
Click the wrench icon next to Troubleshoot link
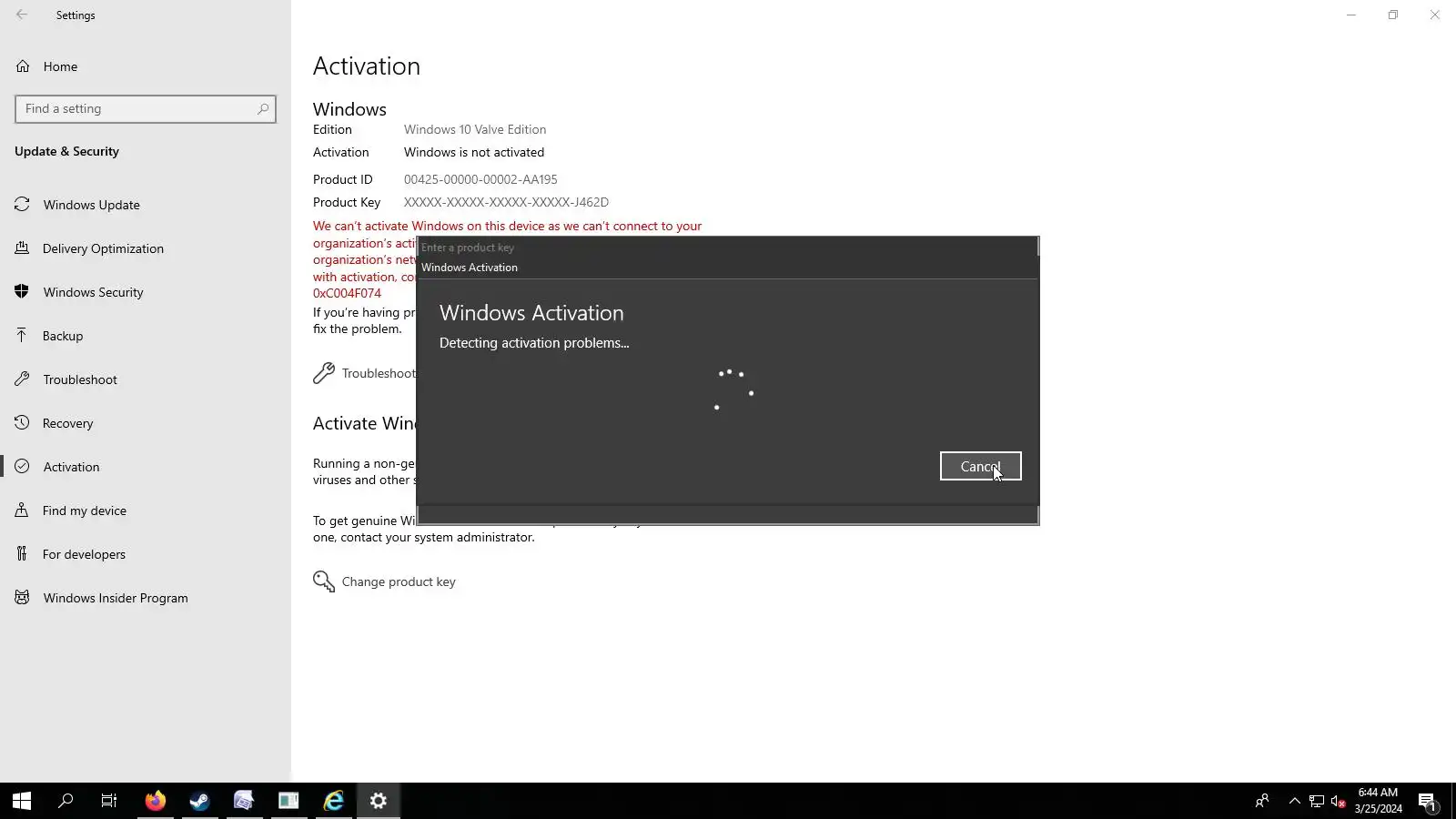point(324,373)
